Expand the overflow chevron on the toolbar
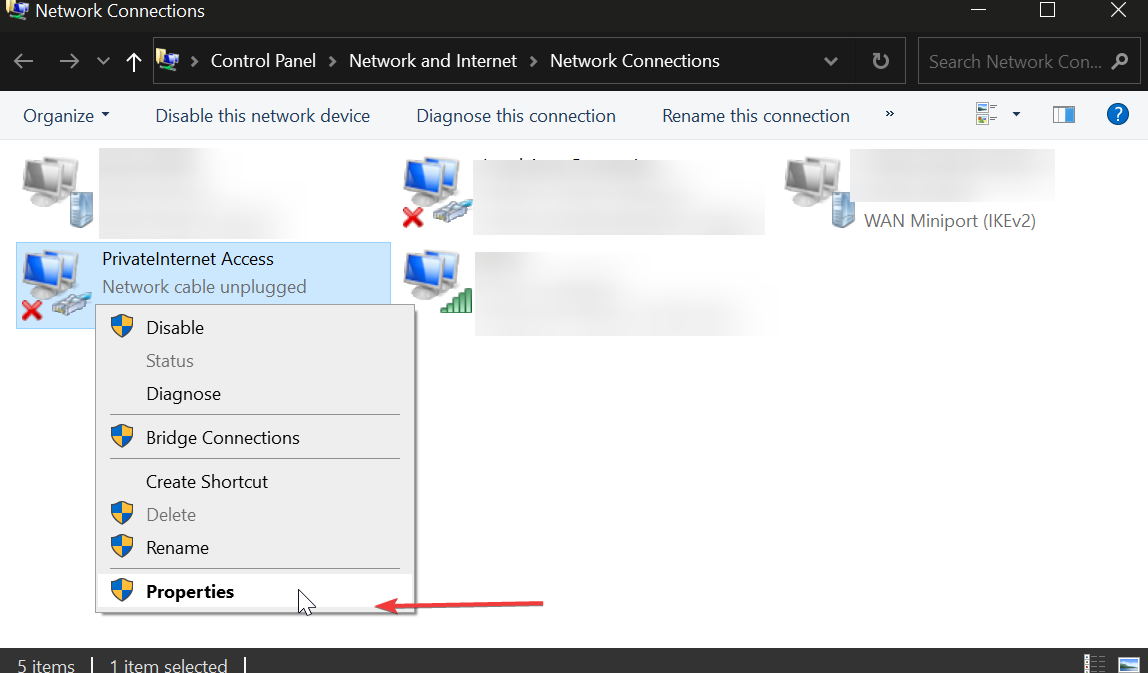 coord(889,115)
